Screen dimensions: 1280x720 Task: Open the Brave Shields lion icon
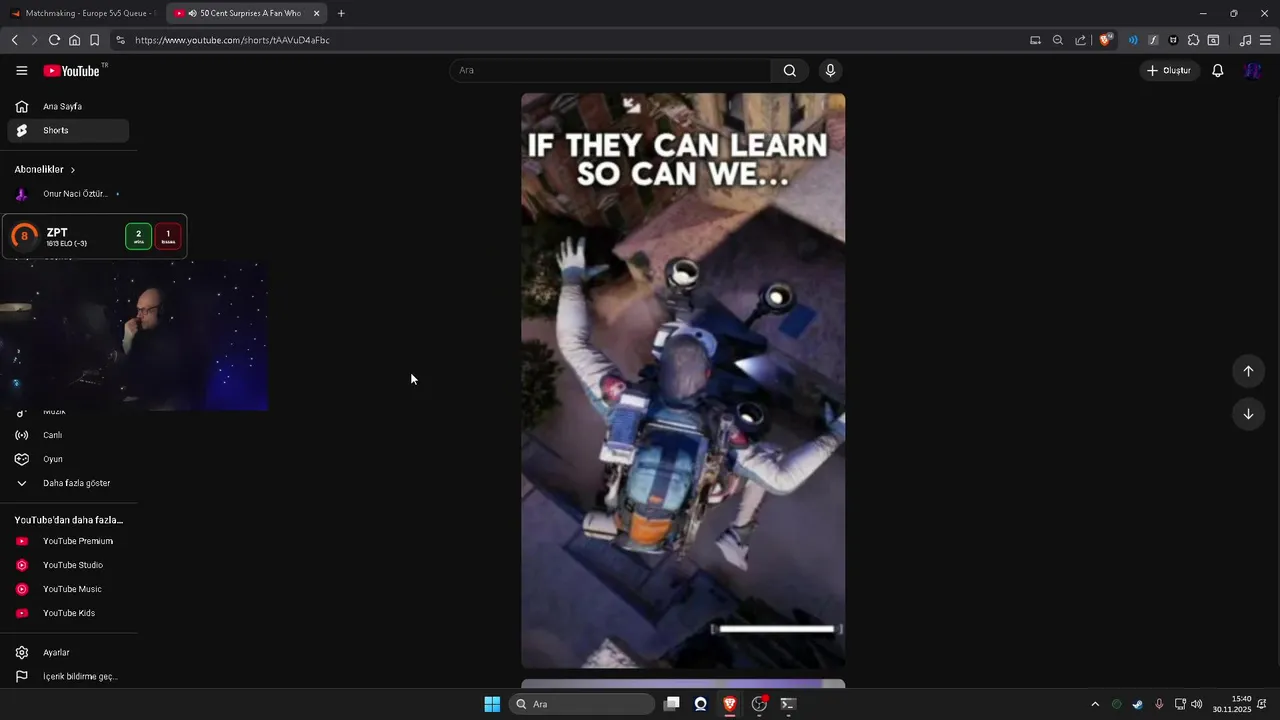pyautogui.click(x=1105, y=40)
